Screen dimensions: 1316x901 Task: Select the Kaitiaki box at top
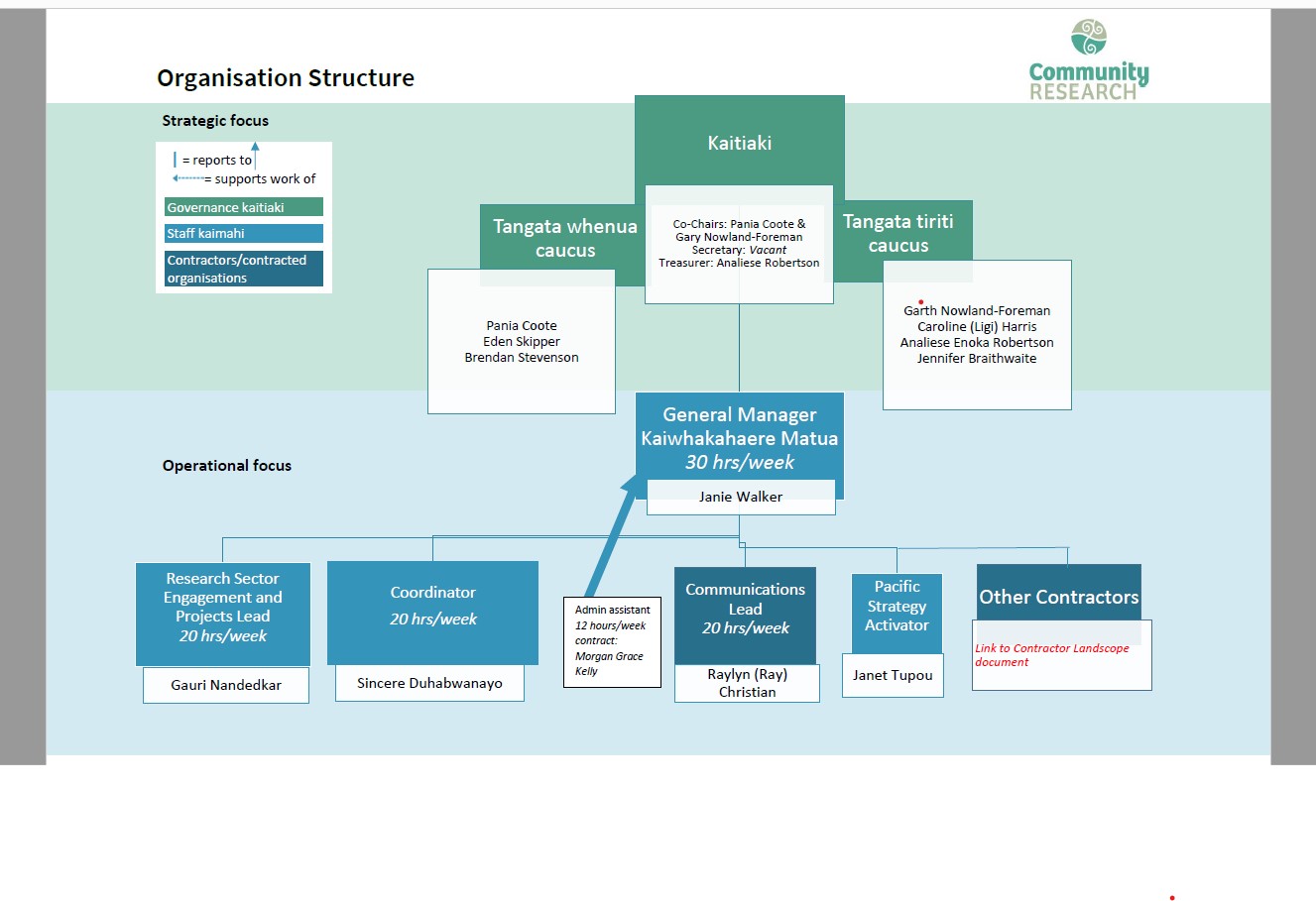(x=739, y=142)
